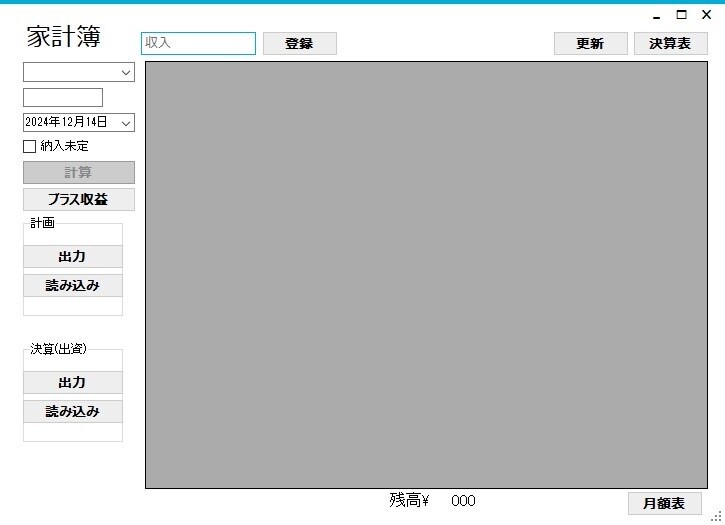Open the empty category combo box
The height and width of the screenshot is (525, 725).
point(79,72)
